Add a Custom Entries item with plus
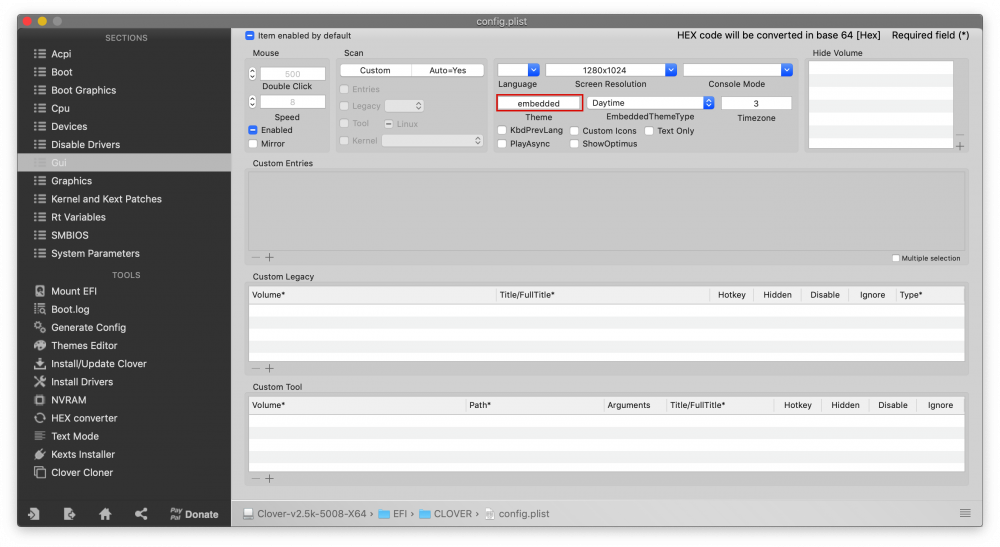 270,258
